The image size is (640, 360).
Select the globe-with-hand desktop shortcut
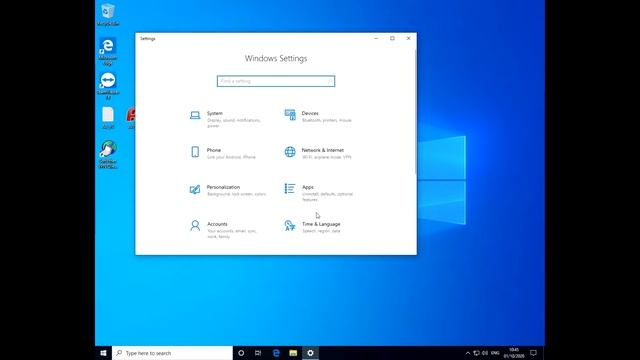(x=108, y=154)
